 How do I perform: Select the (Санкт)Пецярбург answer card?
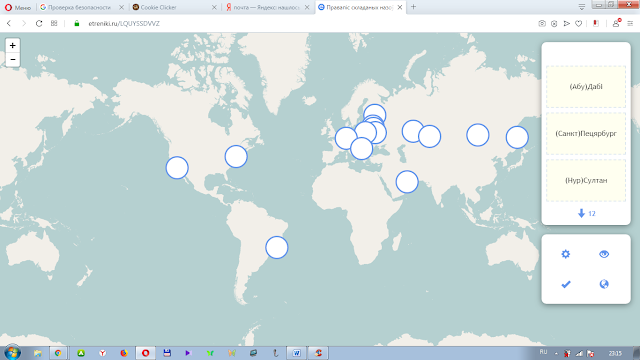[586, 133]
